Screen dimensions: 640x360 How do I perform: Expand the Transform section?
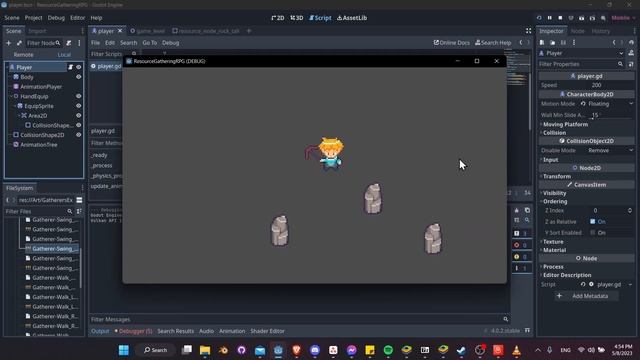coord(556,176)
